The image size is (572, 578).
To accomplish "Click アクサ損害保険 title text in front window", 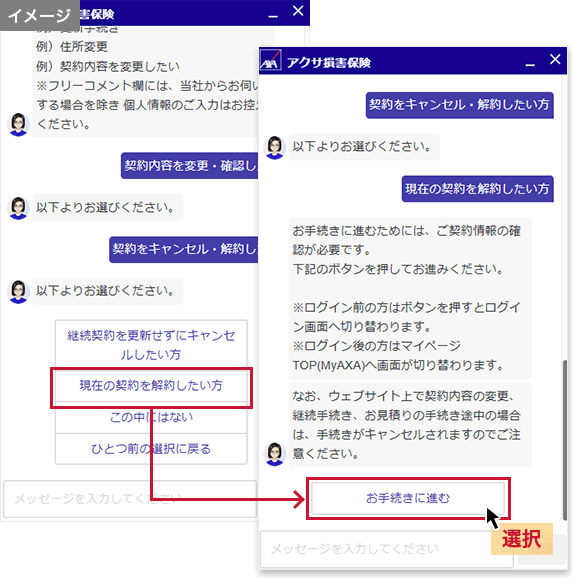I will pos(329,63).
